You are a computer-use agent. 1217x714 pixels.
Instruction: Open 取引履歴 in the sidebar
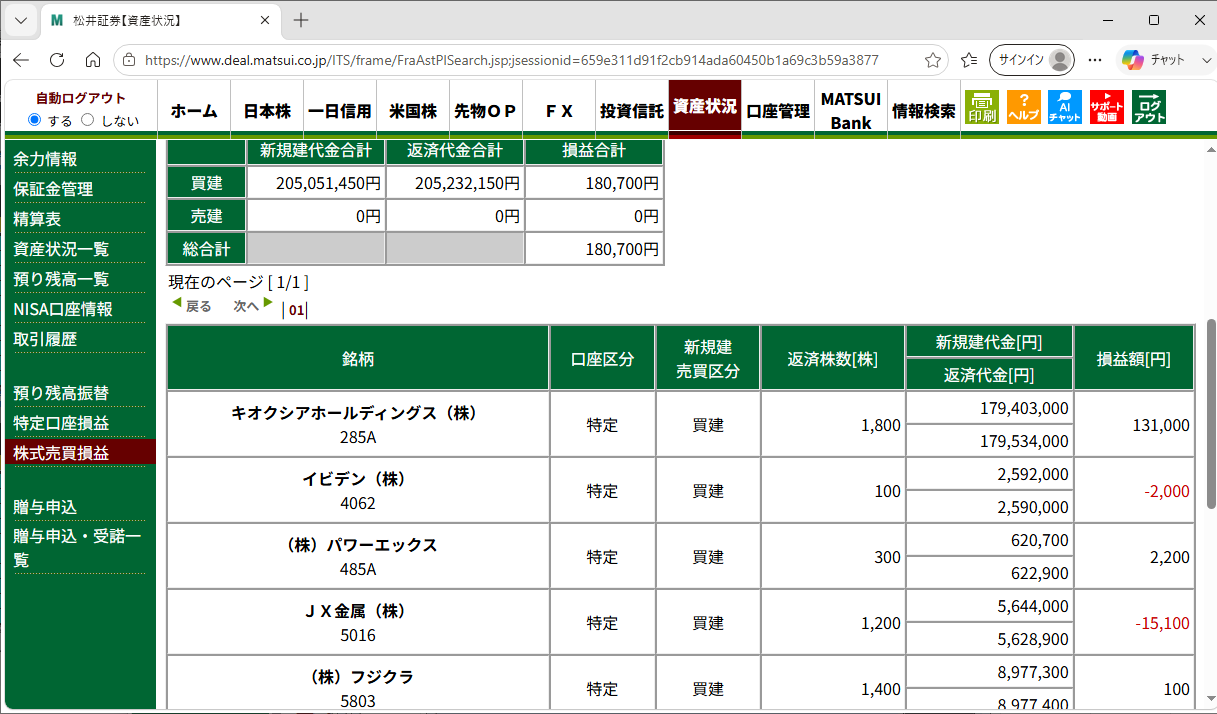45,339
